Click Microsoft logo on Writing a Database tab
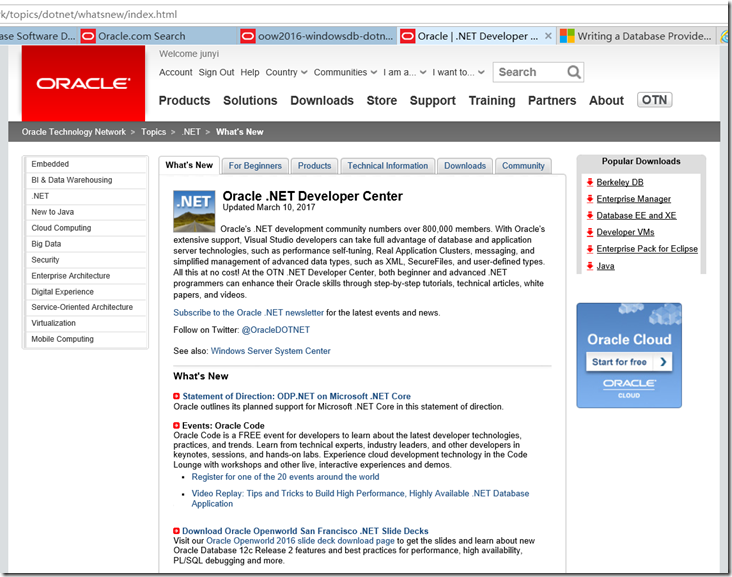 coord(567,36)
